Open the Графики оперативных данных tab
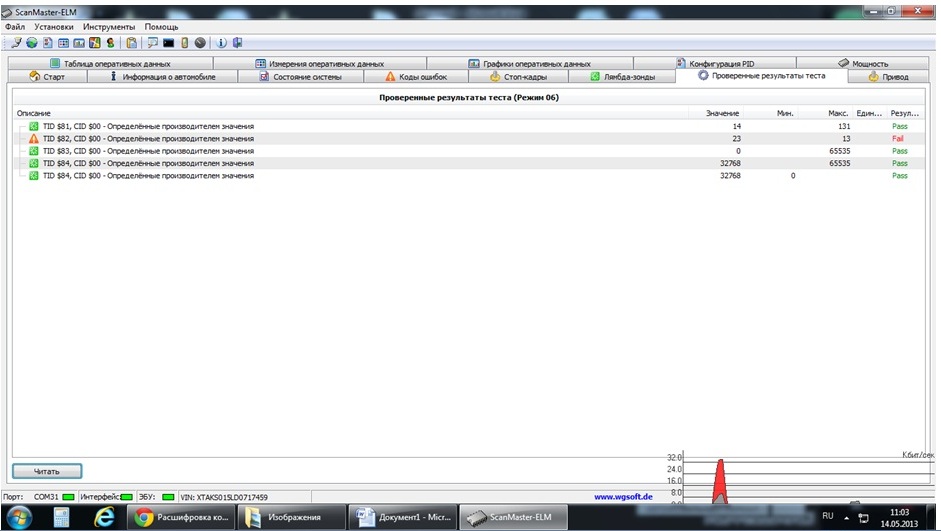Screen dimensions: 941x531 (x=540, y=64)
